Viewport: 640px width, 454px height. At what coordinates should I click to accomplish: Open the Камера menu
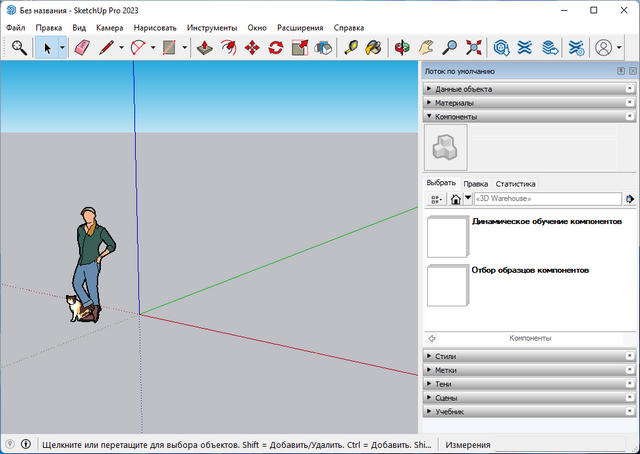click(109, 28)
